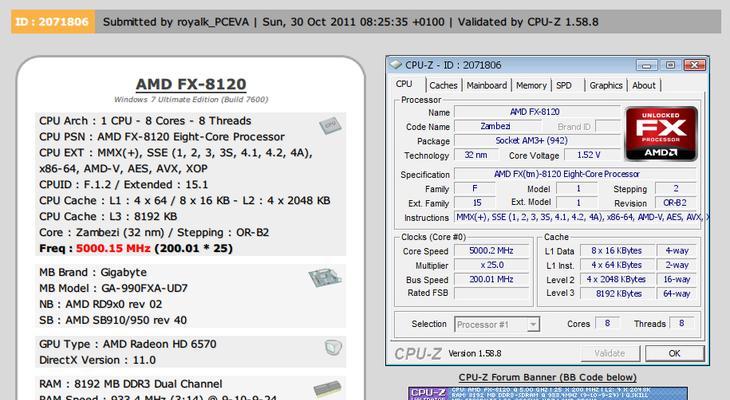Image resolution: width=730 pixels, height=400 pixels.
Task: Switch to the CPU tab
Action: click(404, 84)
